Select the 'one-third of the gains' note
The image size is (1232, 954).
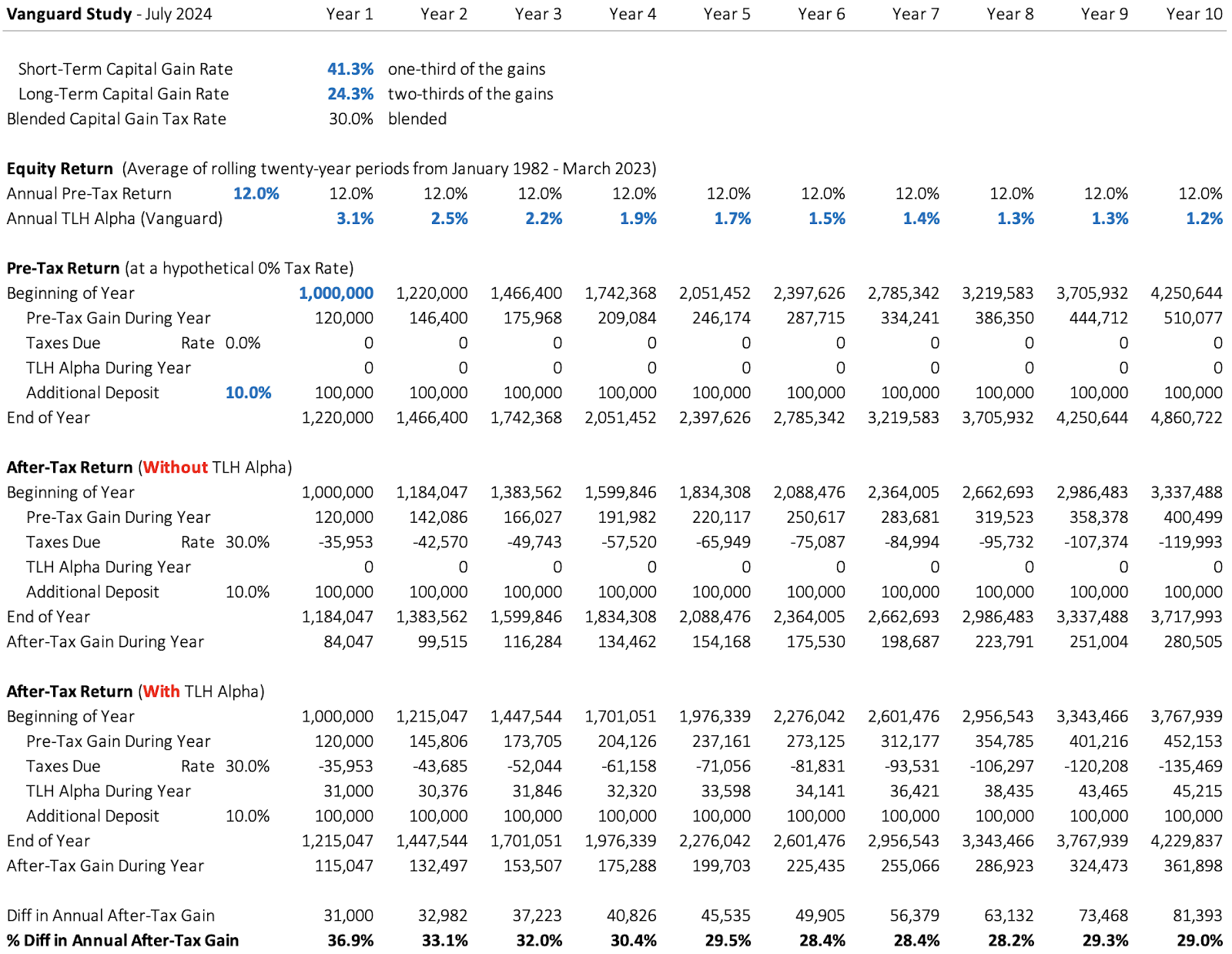(467, 69)
